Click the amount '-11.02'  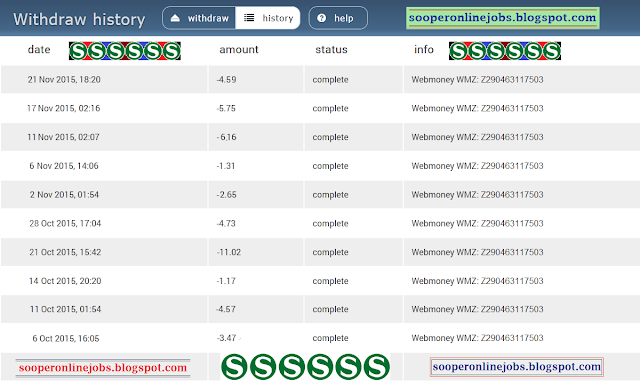pyautogui.click(x=229, y=252)
